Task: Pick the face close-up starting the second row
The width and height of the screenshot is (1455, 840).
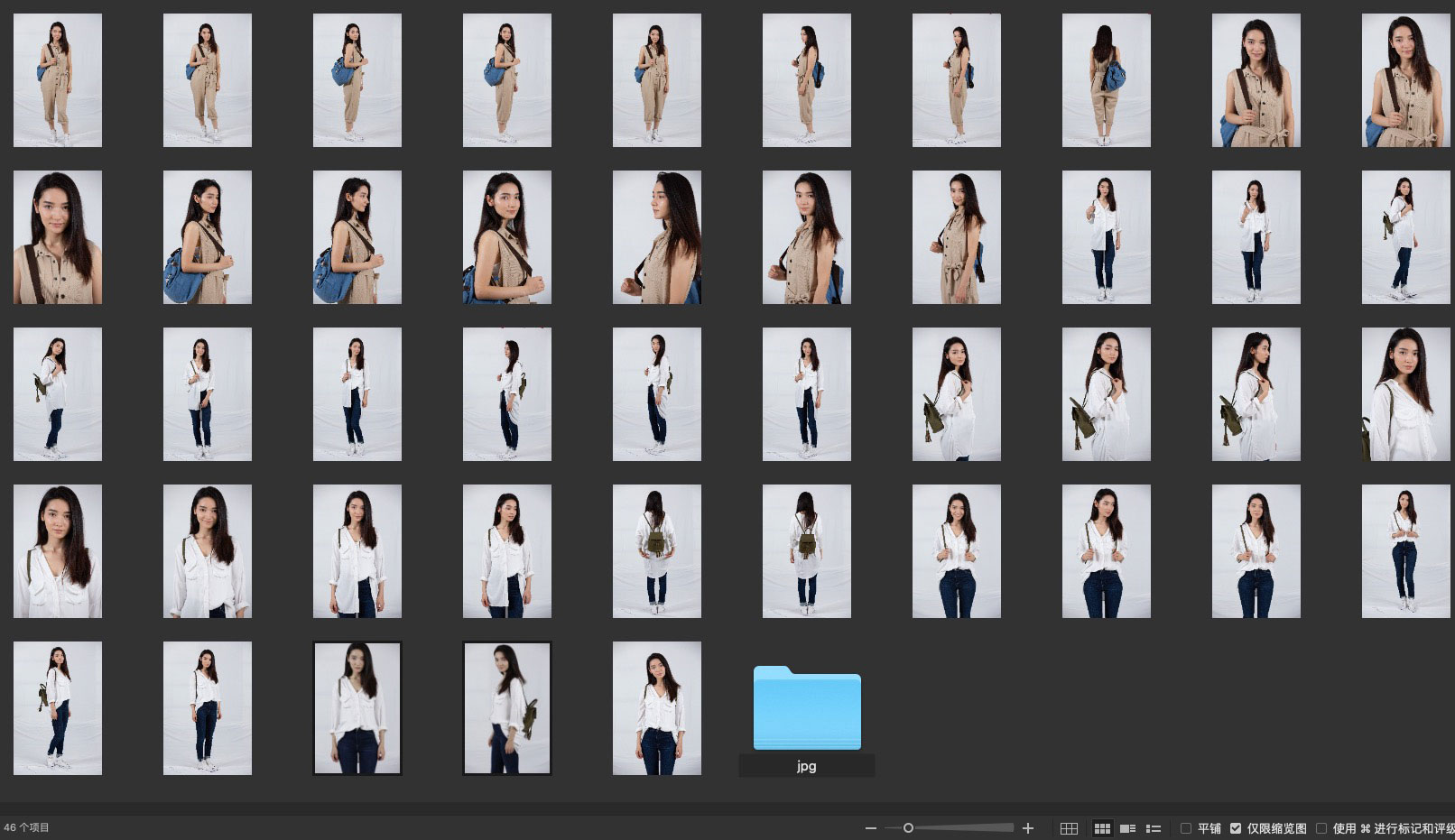Action: point(57,237)
